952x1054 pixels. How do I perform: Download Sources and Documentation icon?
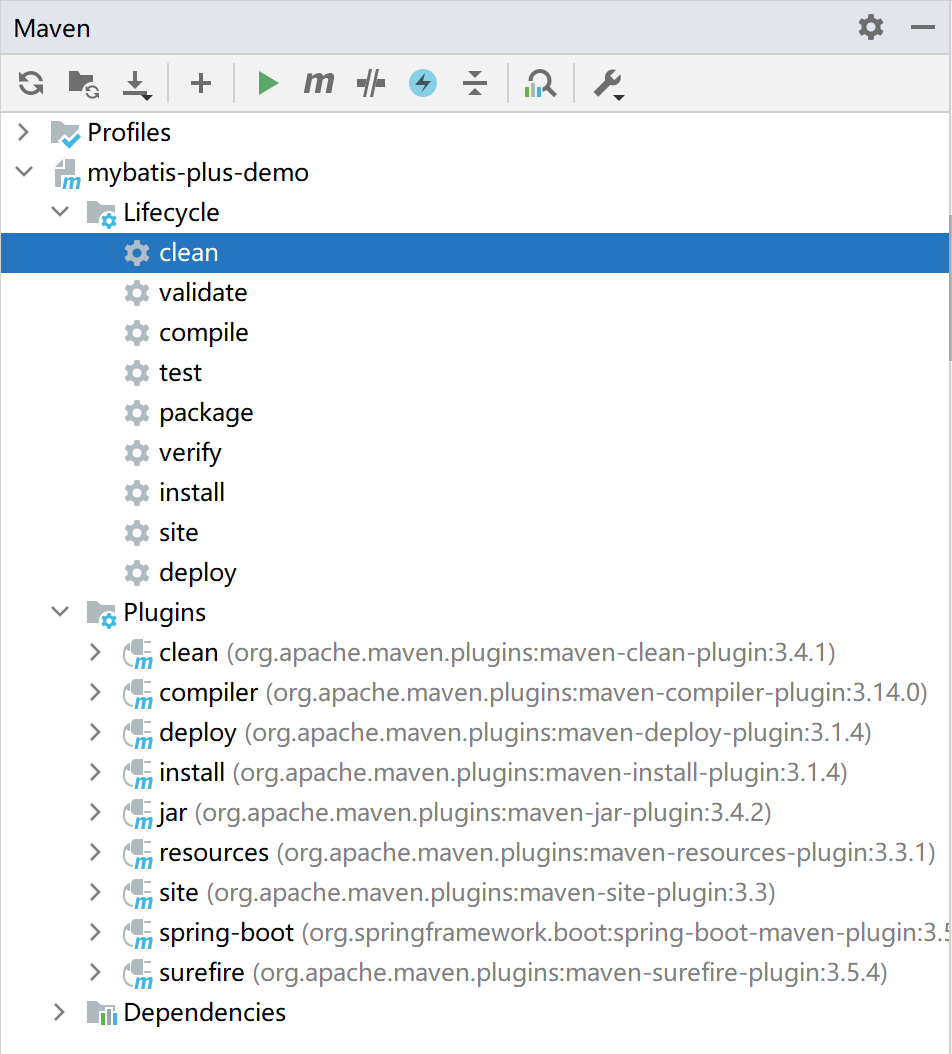point(136,85)
